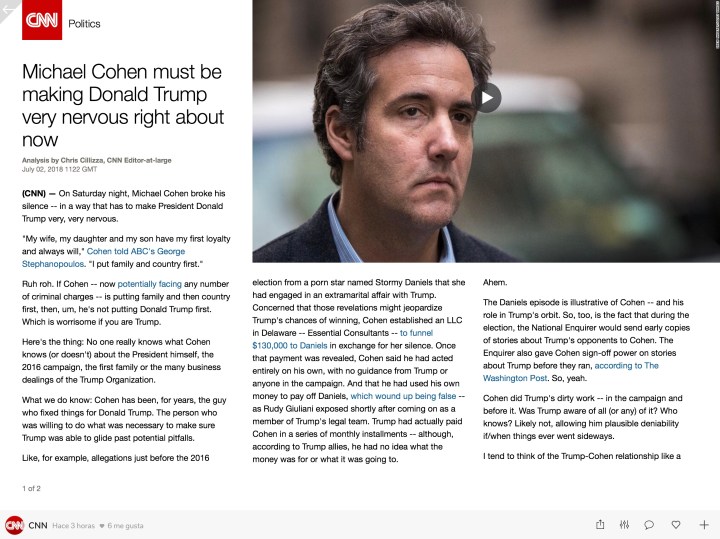Open the sliders tune icon
Image resolution: width=720 pixels, height=539 pixels.
coord(624,524)
